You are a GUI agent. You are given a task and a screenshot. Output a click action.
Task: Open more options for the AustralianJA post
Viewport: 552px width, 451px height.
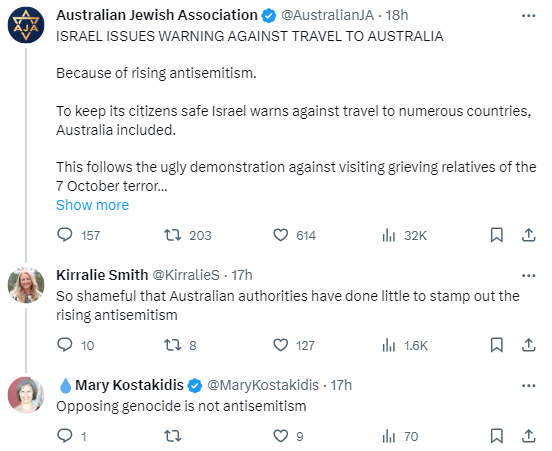tap(528, 15)
